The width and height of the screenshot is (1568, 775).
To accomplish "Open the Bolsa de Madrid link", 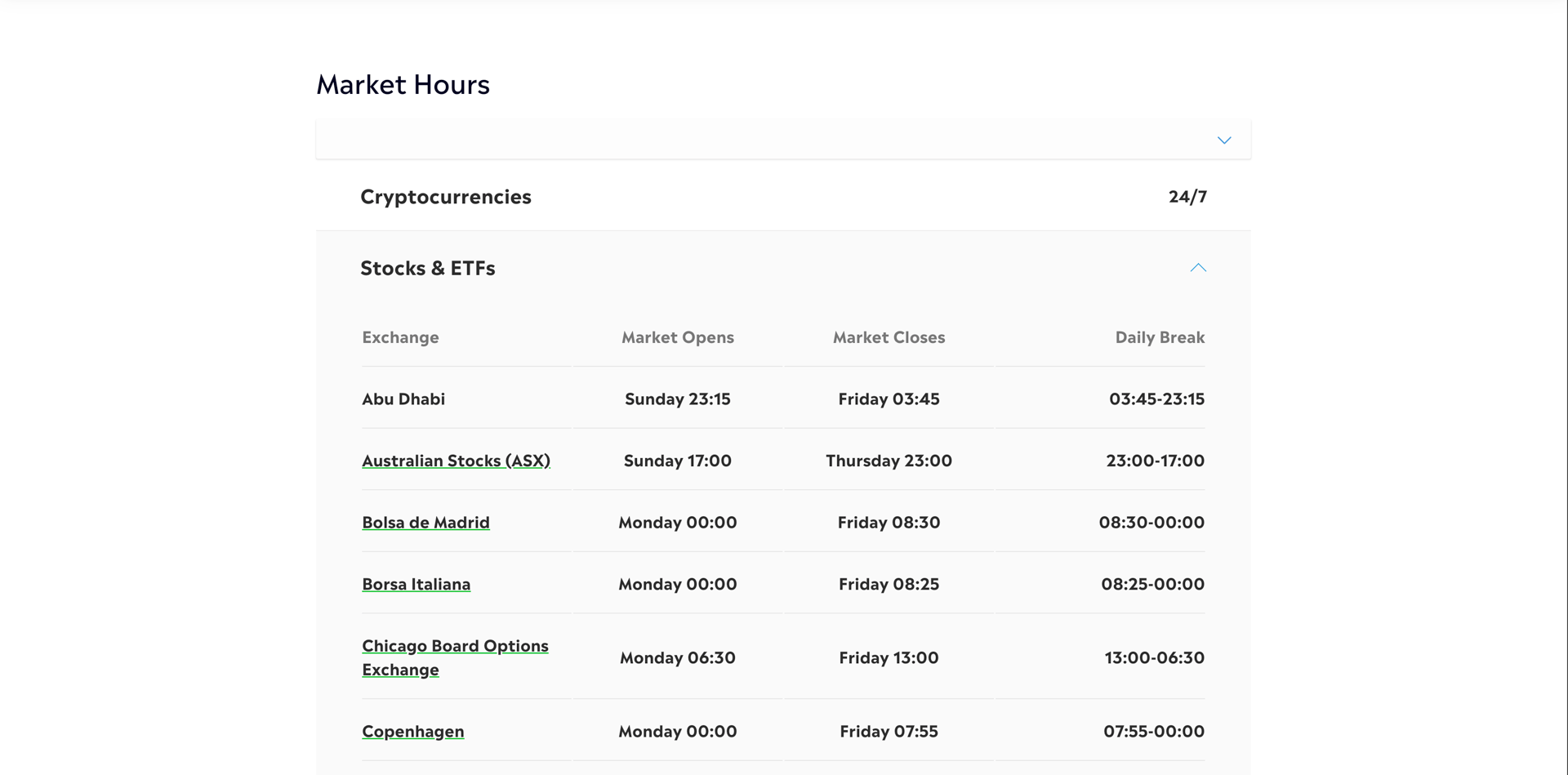I will click(x=425, y=523).
